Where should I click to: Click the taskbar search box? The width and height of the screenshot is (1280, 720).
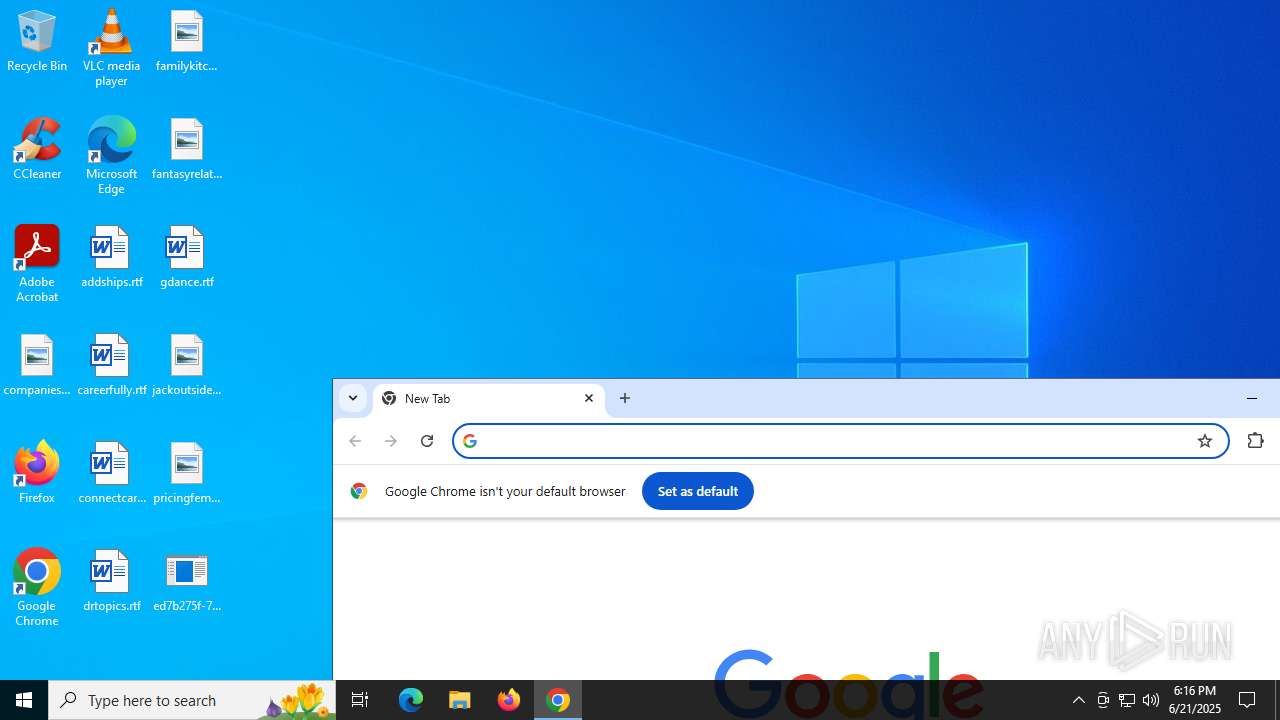coord(191,700)
